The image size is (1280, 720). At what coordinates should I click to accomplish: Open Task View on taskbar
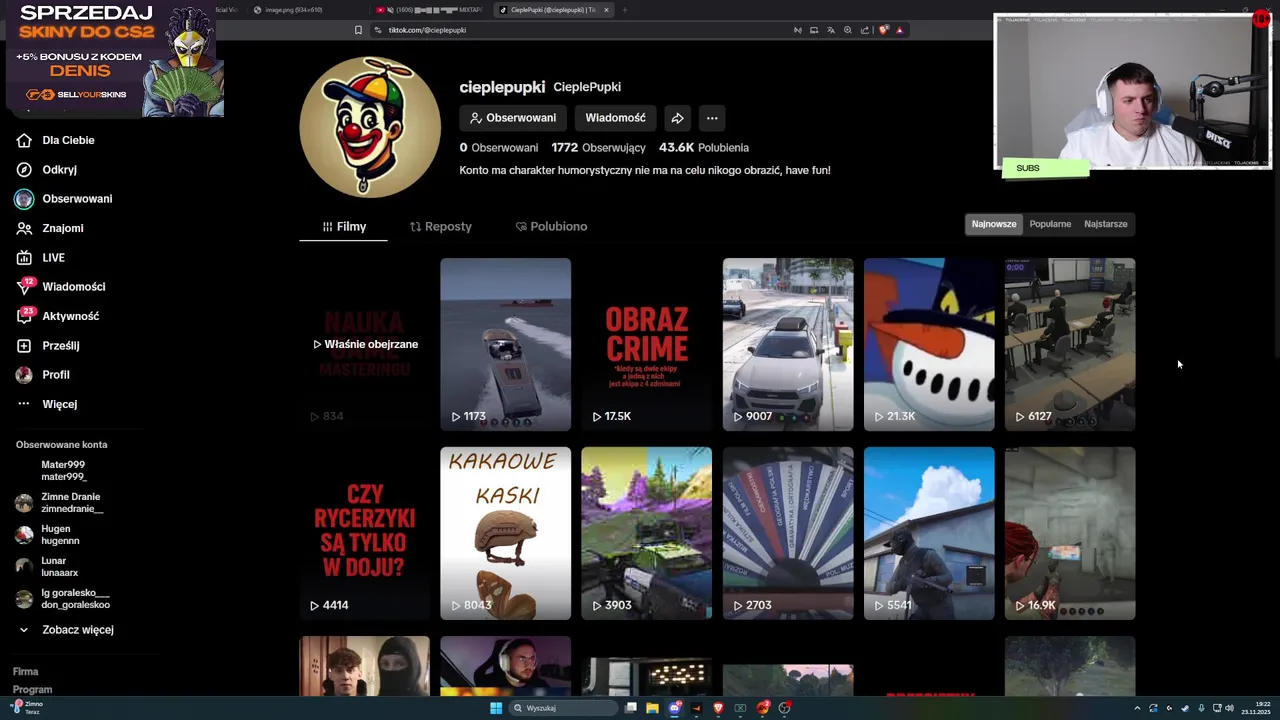pos(631,708)
